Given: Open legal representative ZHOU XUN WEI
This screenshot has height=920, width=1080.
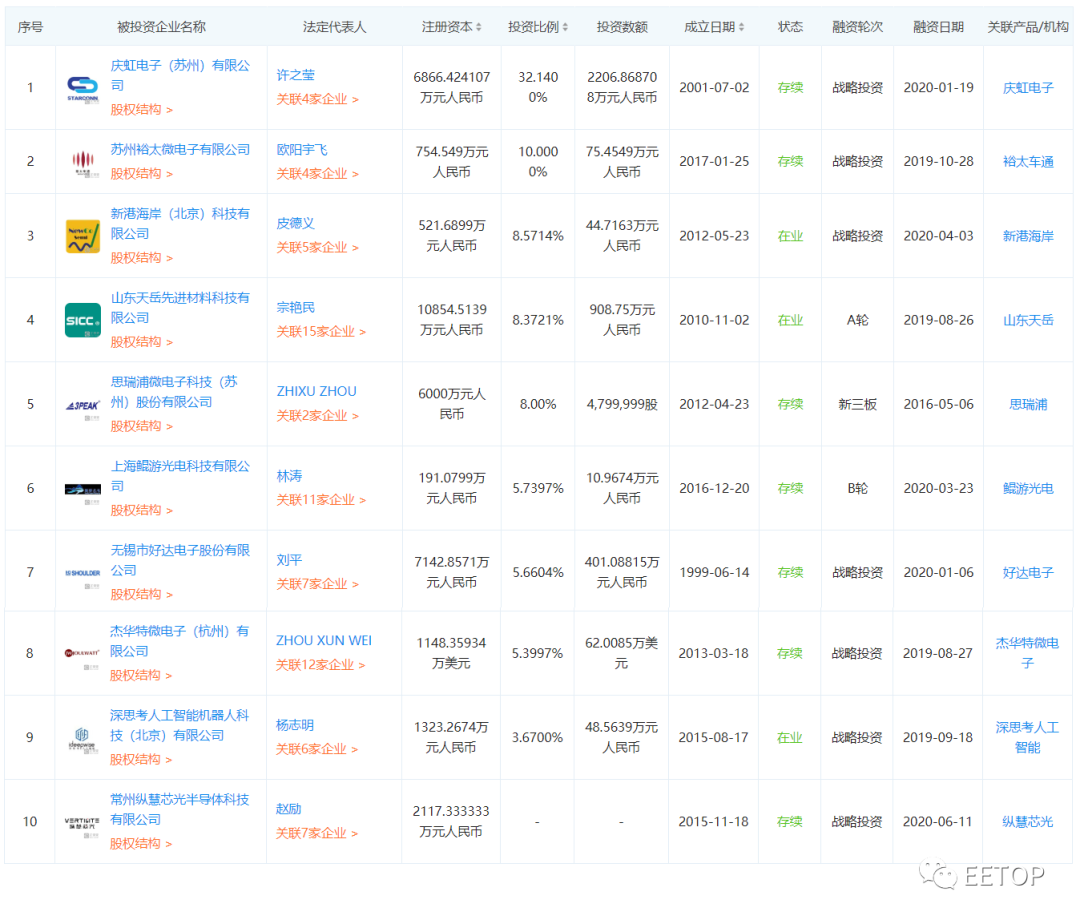Looking at the screenshot, I should click(x=324, y=641).
